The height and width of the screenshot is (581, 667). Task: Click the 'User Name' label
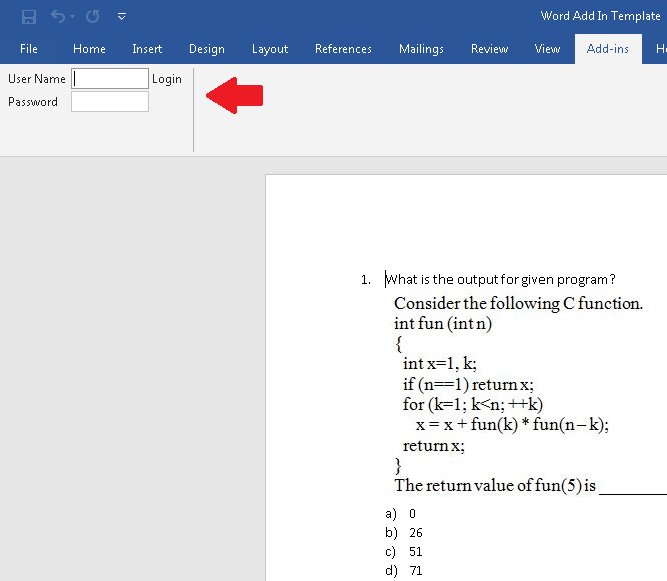coord(37,79)
